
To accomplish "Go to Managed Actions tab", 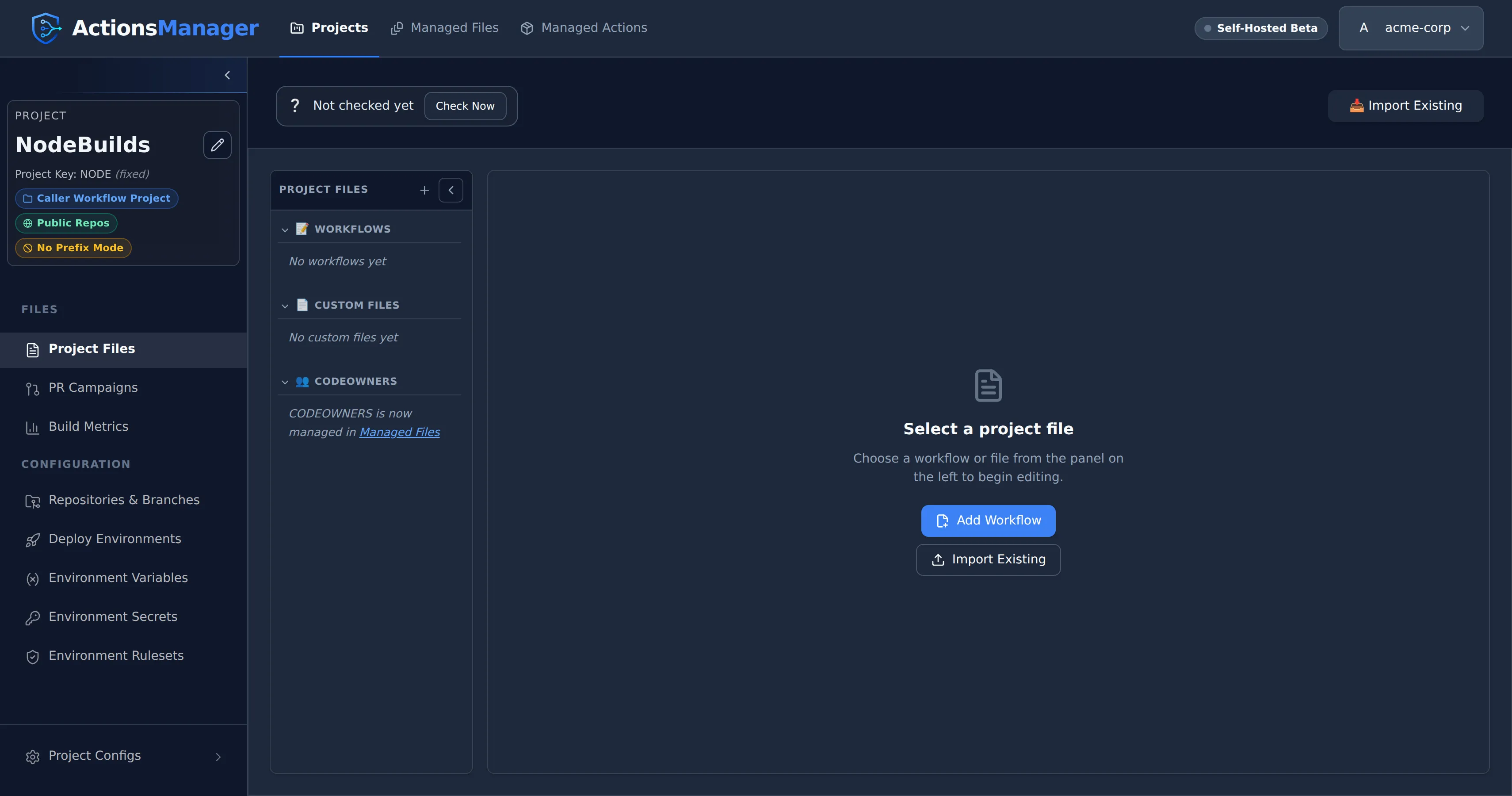I will tap(584, 27).
